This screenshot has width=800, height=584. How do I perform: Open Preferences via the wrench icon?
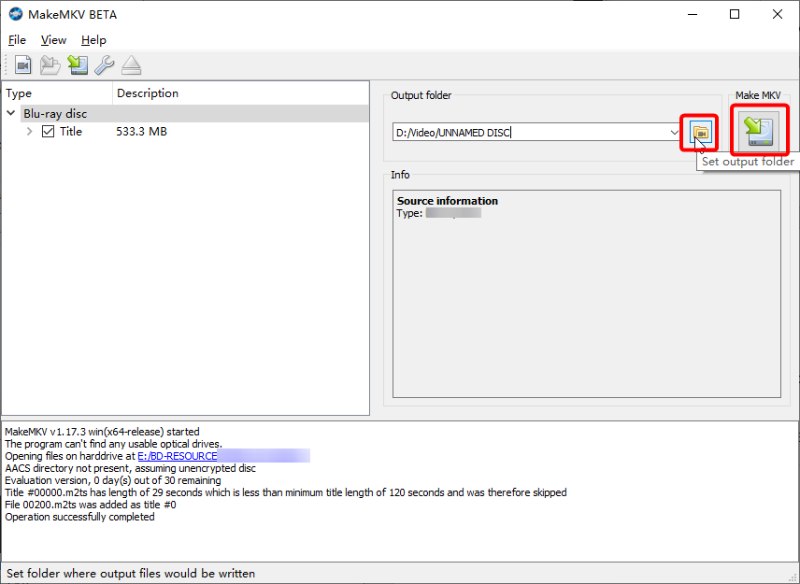(x=105, y=65)
